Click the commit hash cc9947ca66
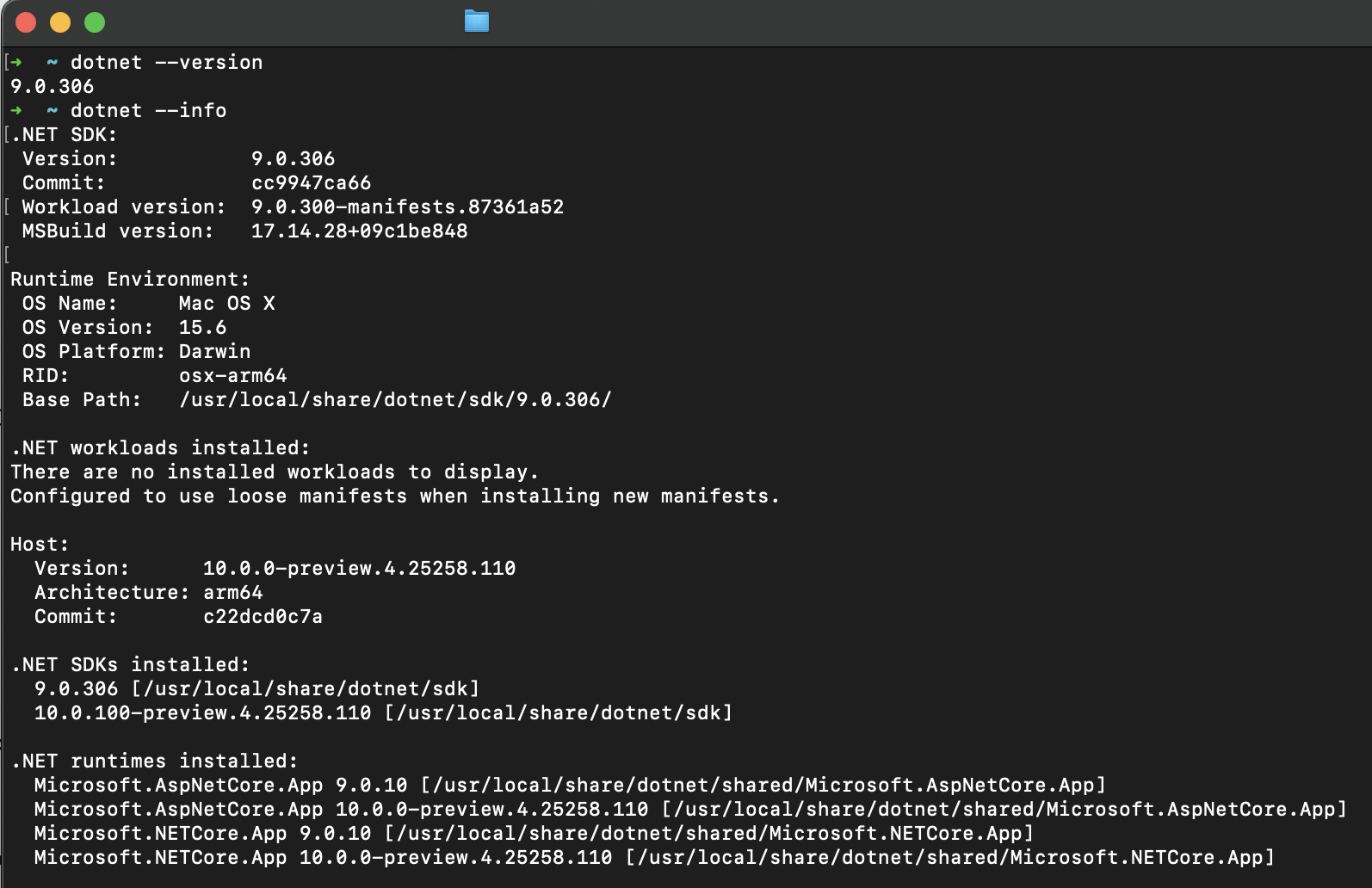The width and height of the screenshot is (1372, 888). click(x=311, y=182)
